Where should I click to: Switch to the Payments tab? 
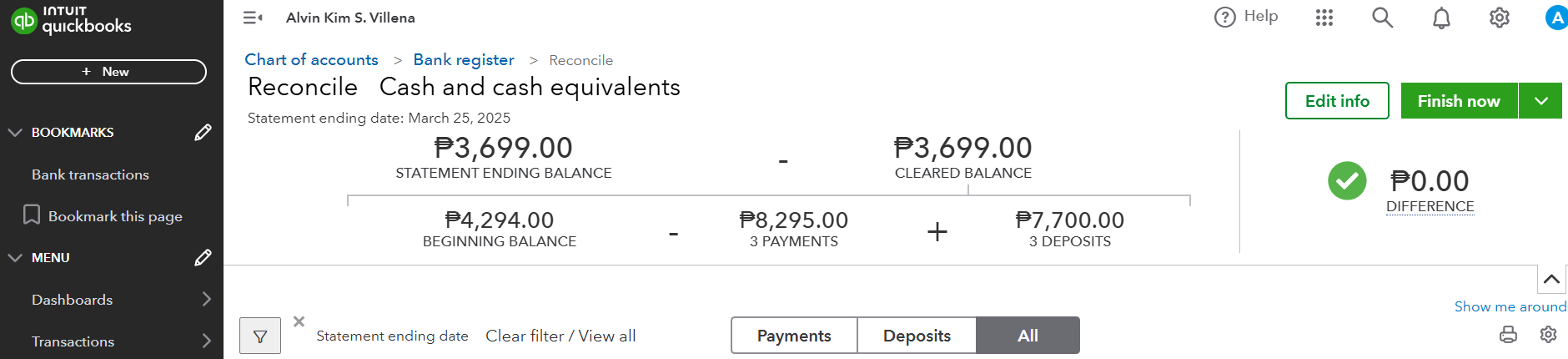(x=794, y=336)
